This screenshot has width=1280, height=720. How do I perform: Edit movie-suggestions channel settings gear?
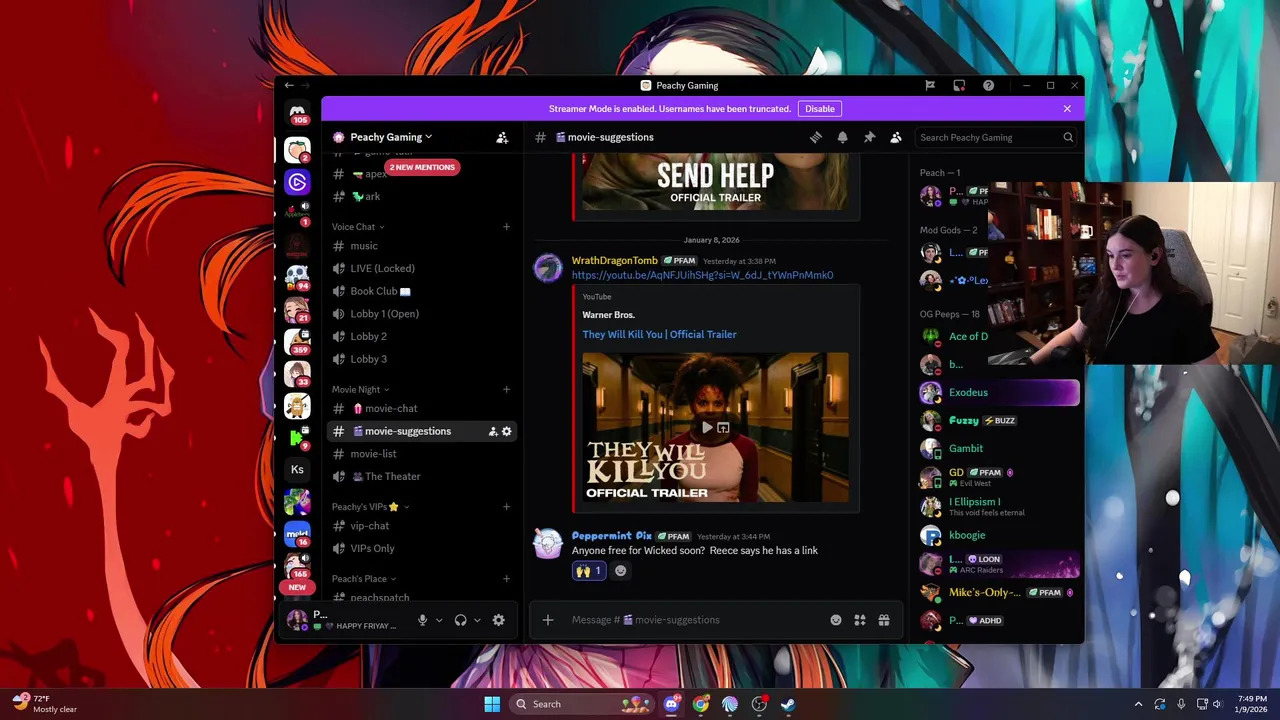pos(506,431)
